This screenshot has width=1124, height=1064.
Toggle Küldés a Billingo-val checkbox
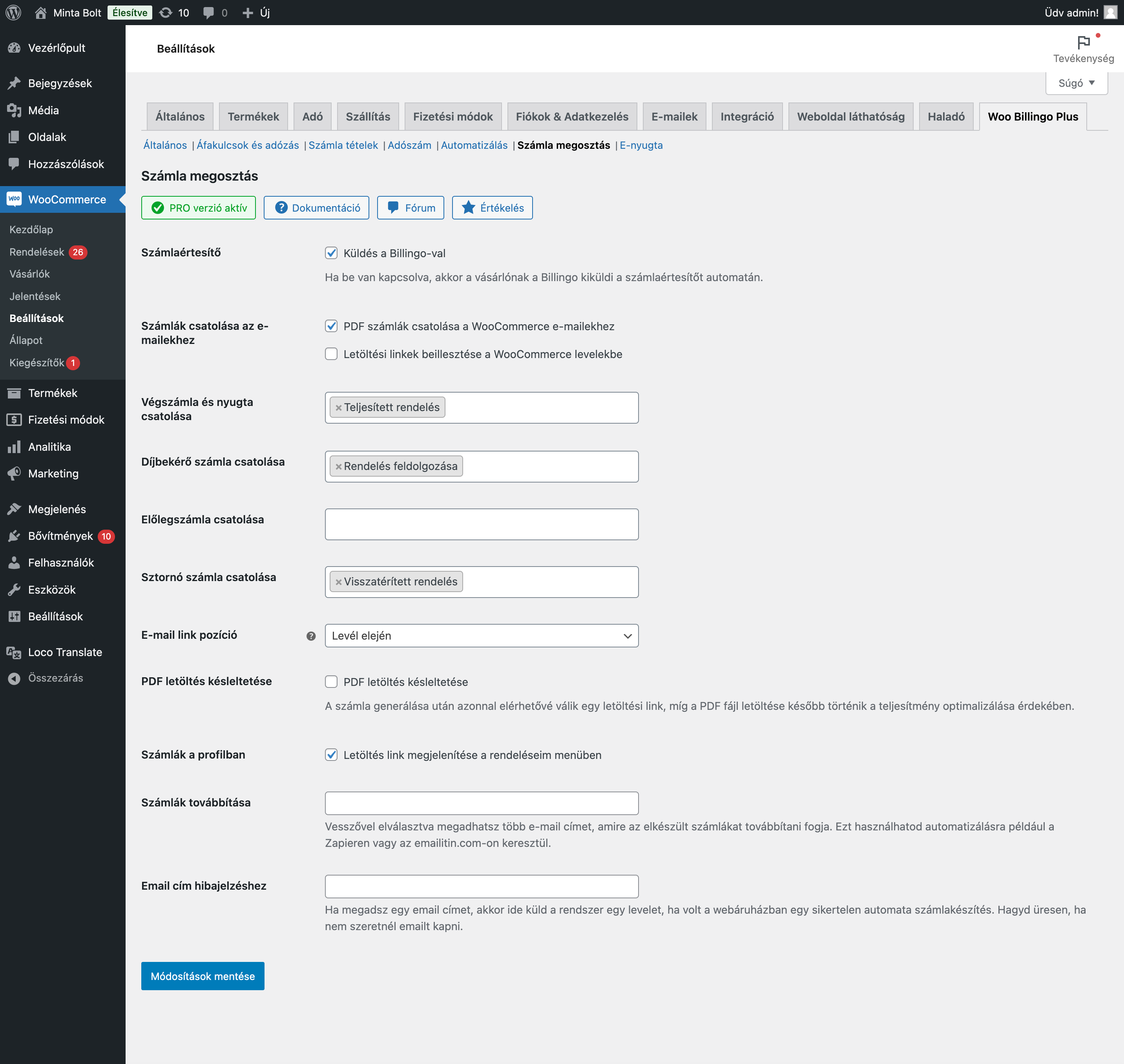(x=331, y=253)
